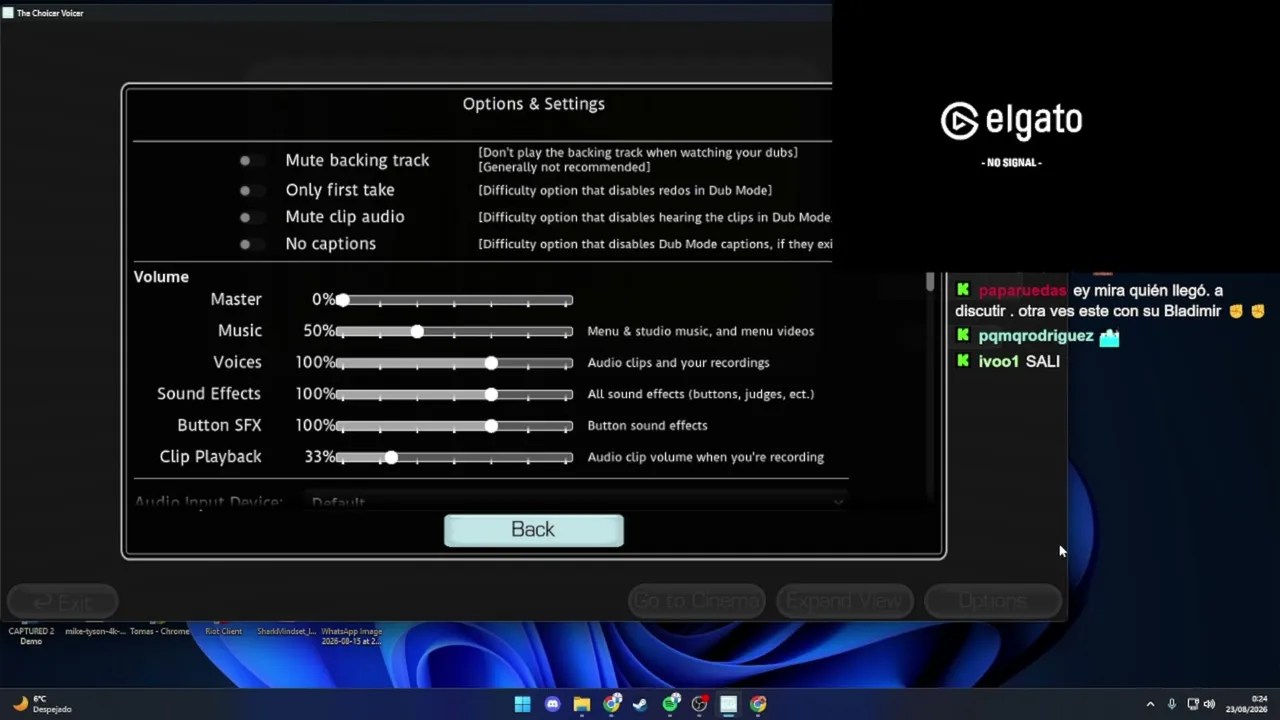1280x720 pixels.
Task: Open File Explorer from the taskbar
Action: 581,704
